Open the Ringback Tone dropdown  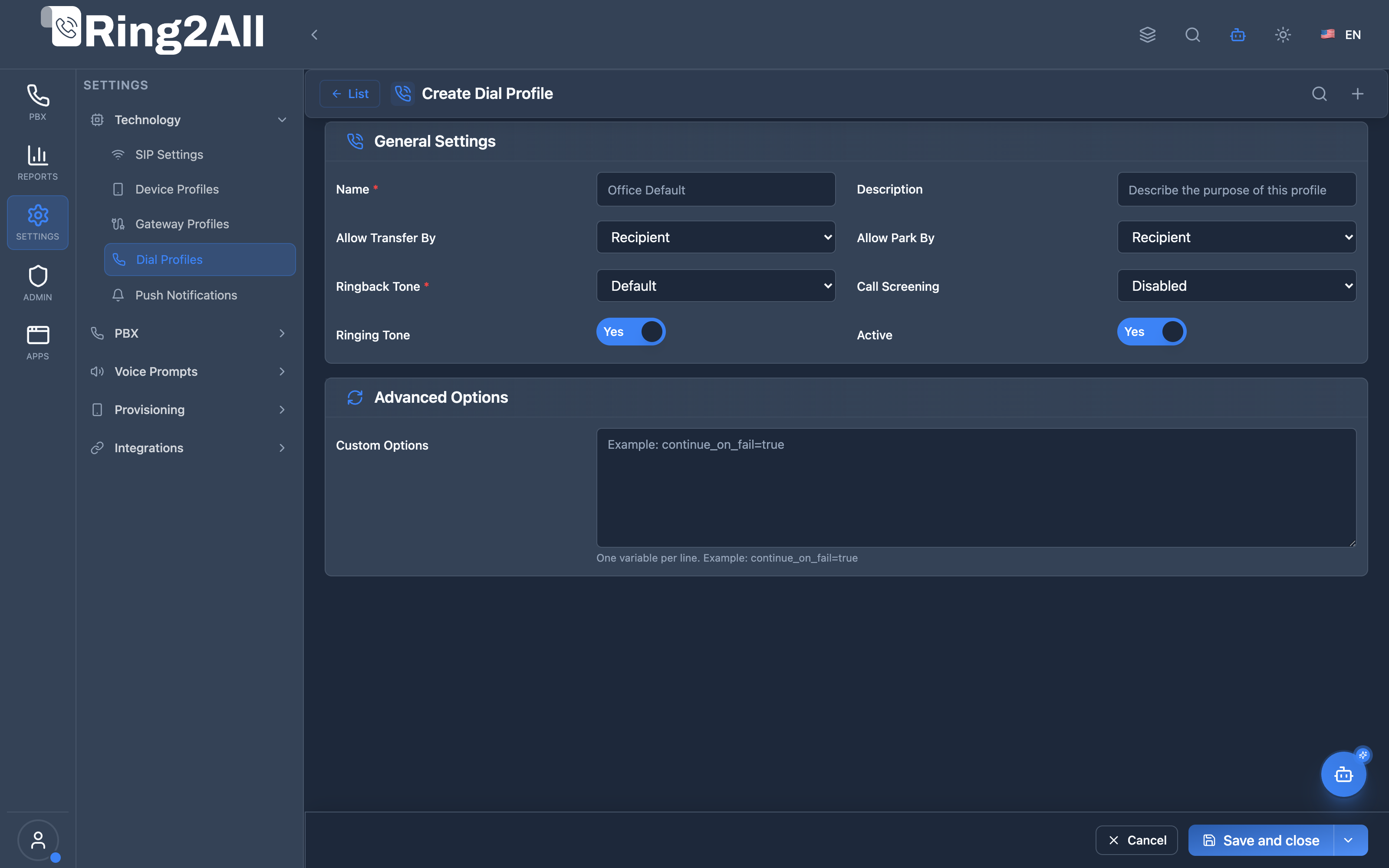point(716,286)
